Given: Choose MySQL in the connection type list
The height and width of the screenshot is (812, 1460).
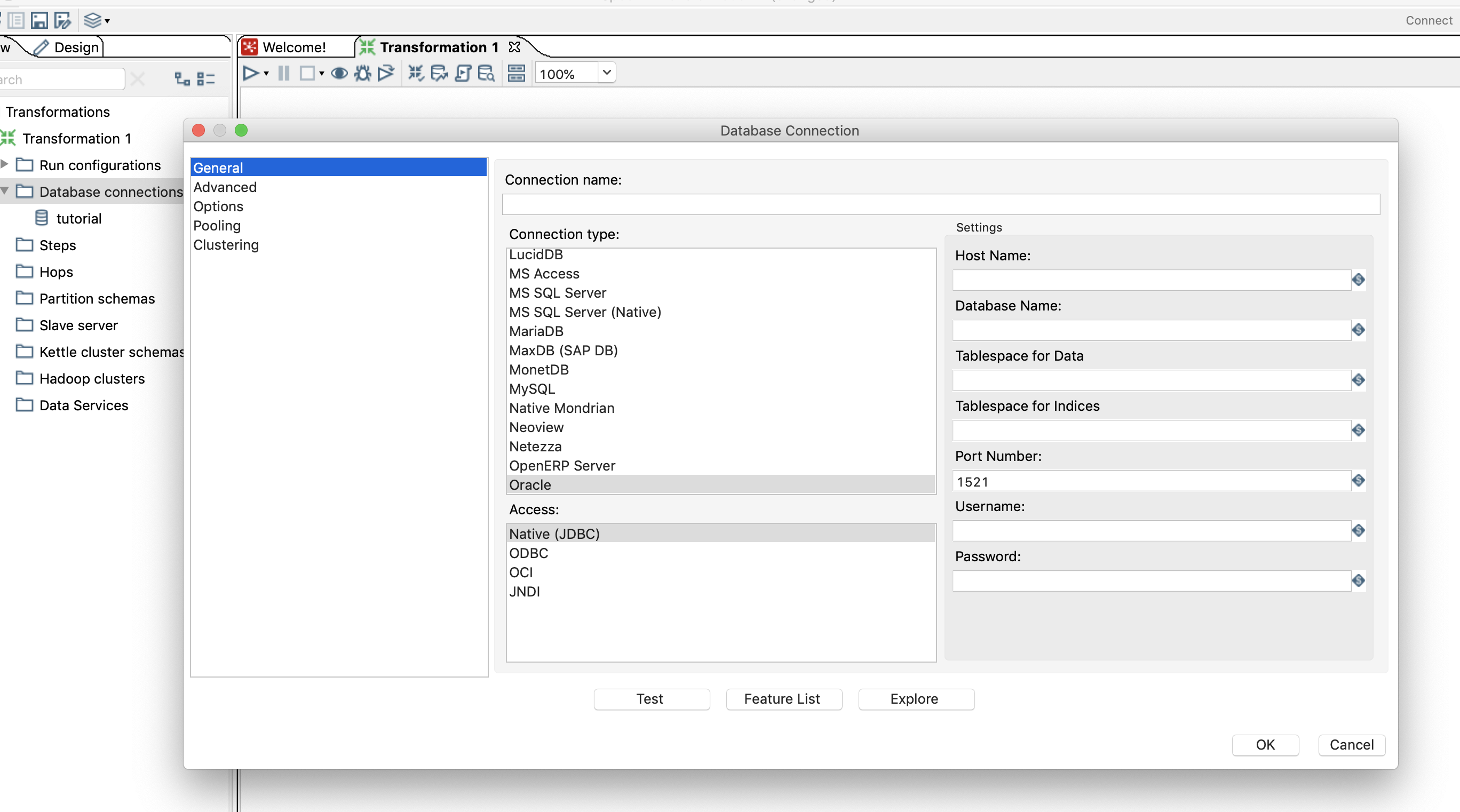Looking at the screenshot, I should pyautogui.click(x=531, y=389).
